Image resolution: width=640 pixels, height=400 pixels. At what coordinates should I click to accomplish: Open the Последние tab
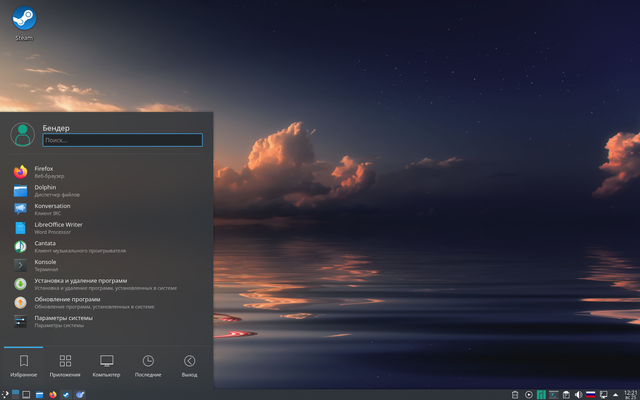(148, 366)
